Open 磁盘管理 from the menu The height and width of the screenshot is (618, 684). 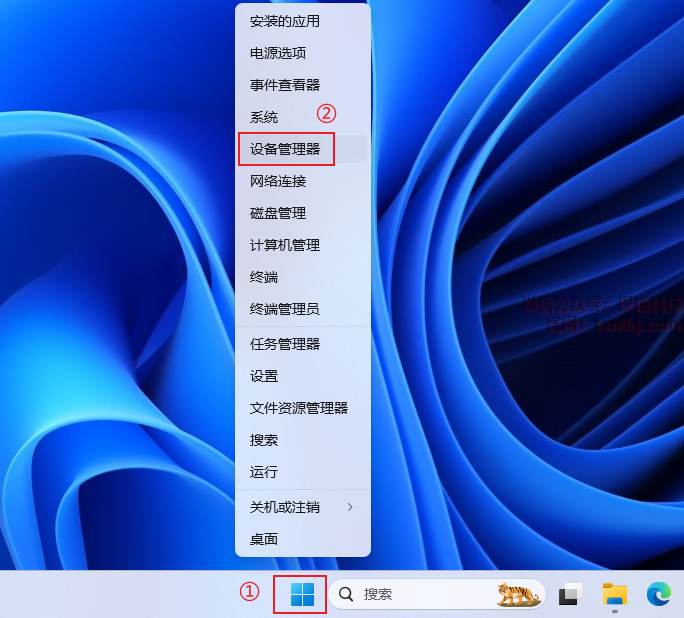tap(303, 213)
